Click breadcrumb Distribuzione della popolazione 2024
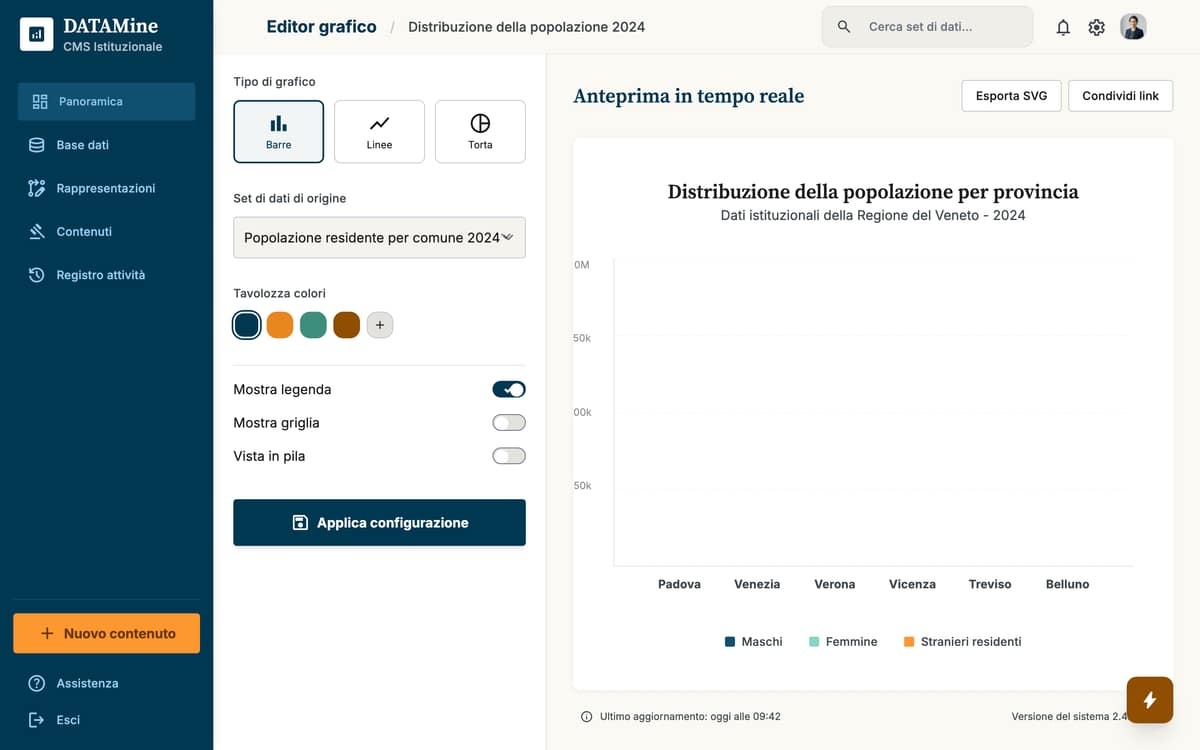This screenshot has height=750, width=1200. point(527,27)
